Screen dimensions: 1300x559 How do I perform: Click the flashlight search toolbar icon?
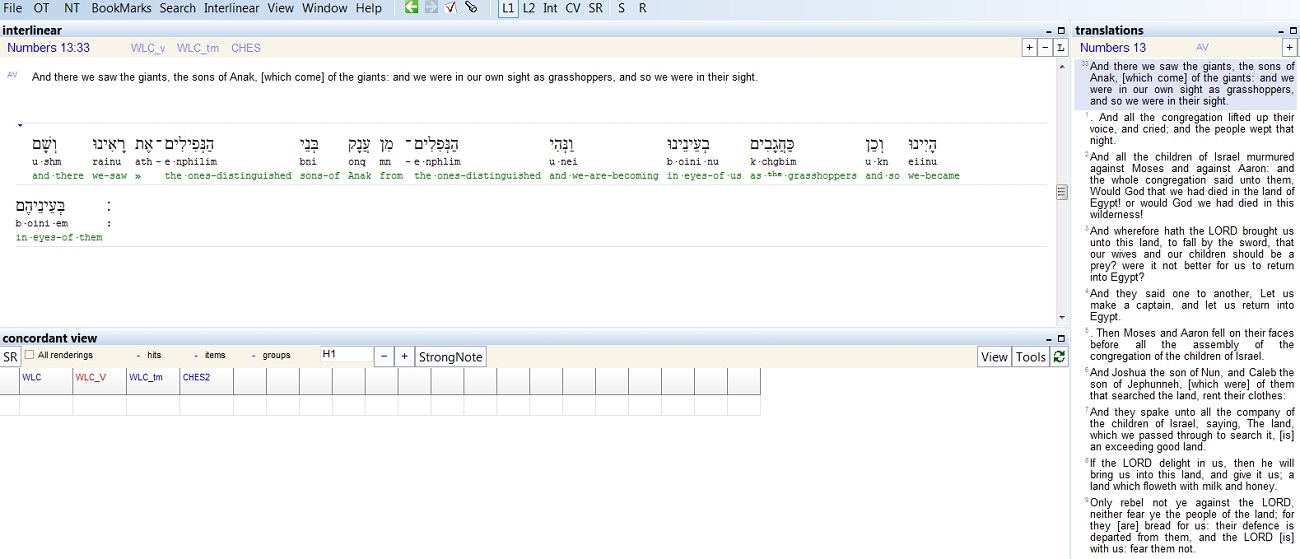(x=471, y=8)
